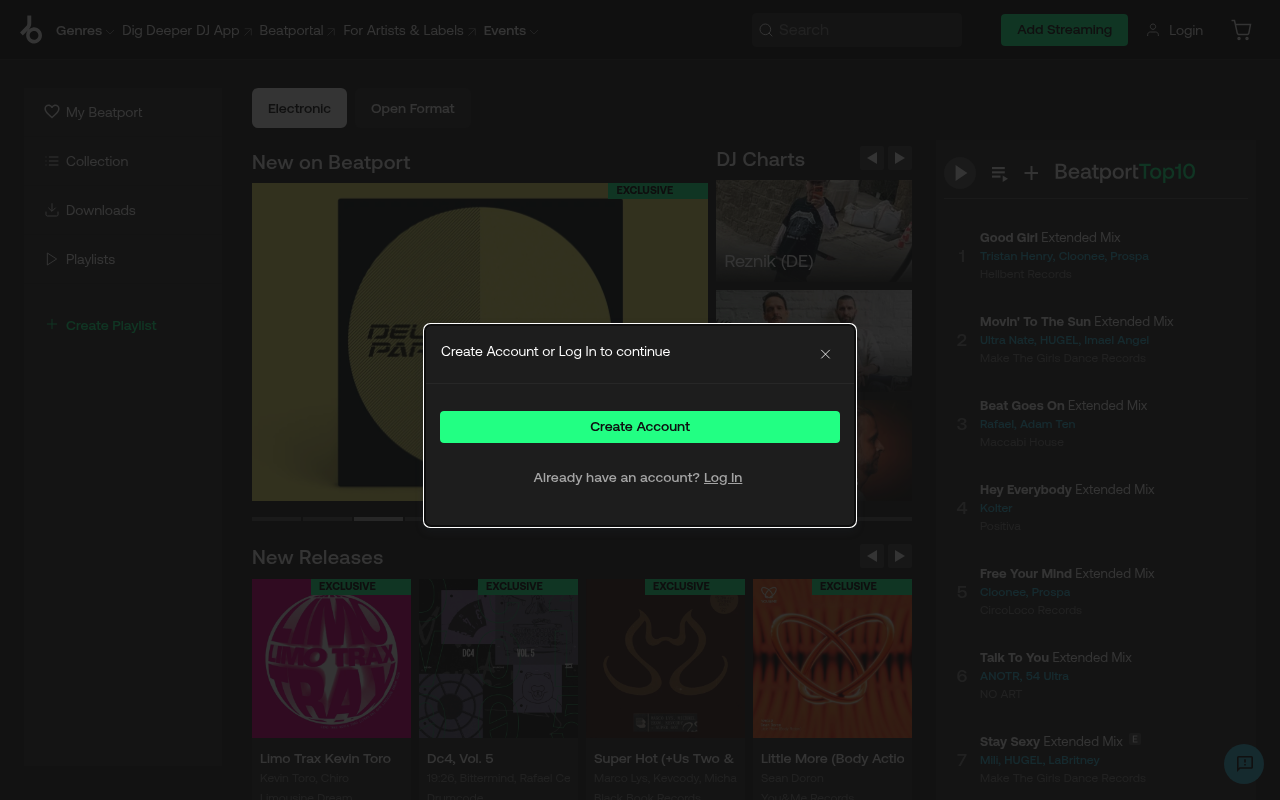
Task: Open the Dc4, Vol. 5 cover
Action: coord(498,658)
